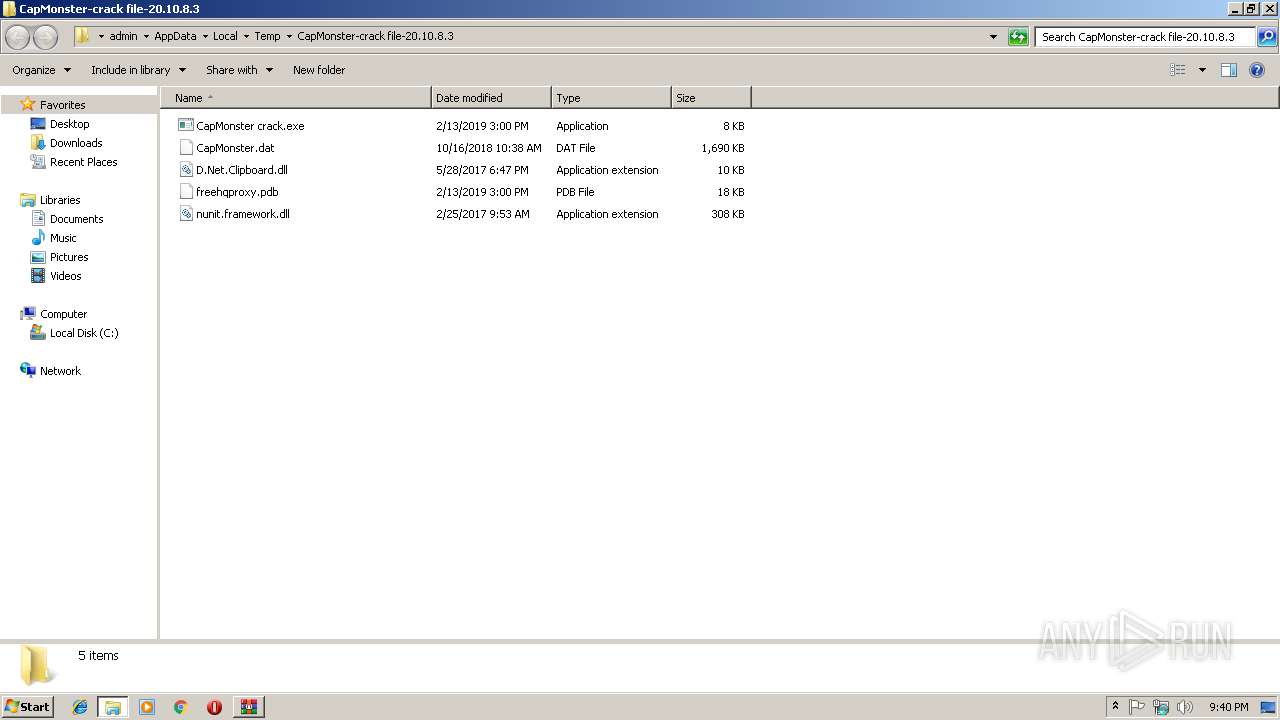1280x720 pixels.
Task: Open Documents library in the sidebar
Action: (76, 219)
